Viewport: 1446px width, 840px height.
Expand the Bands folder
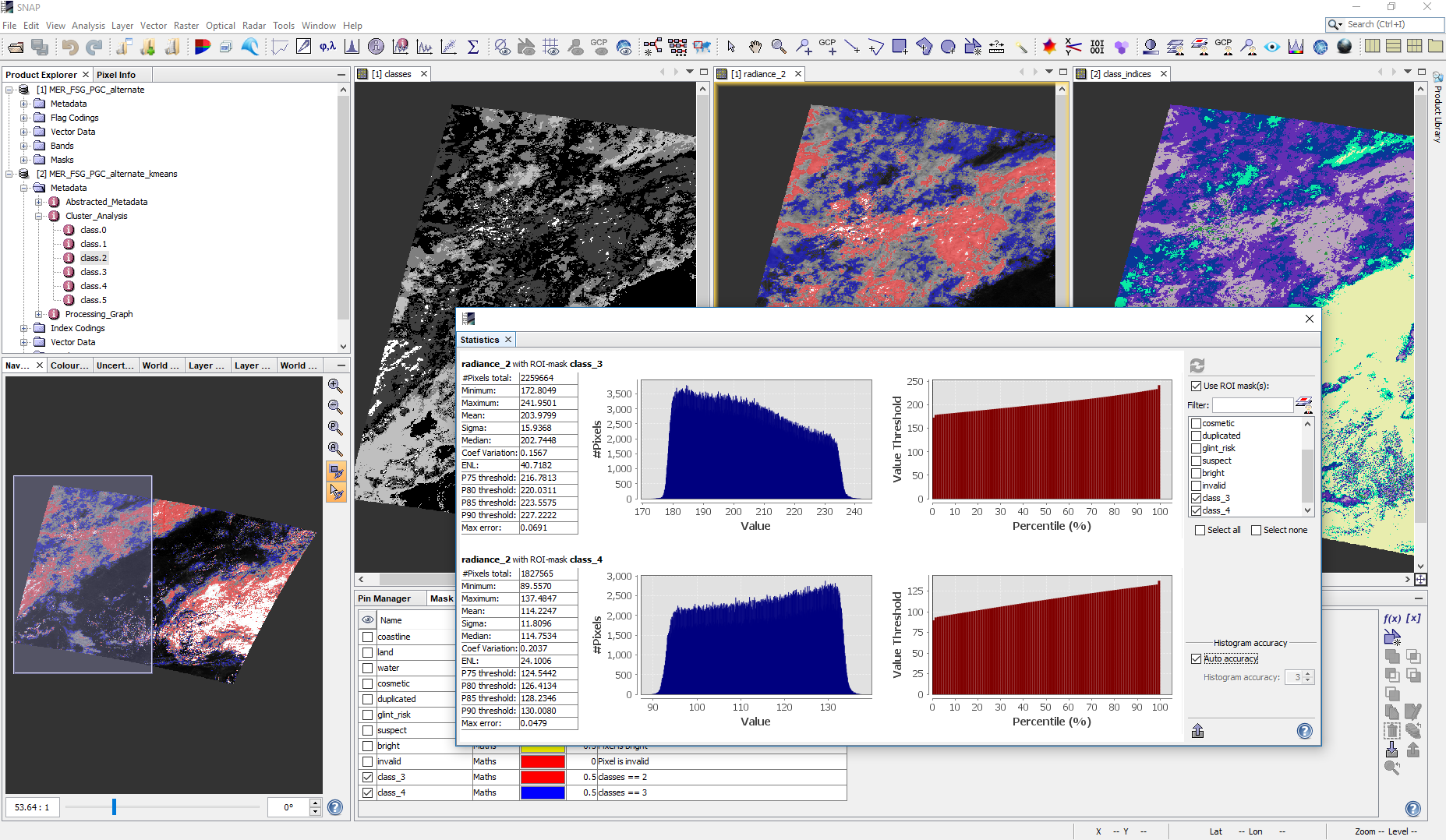[24, 146]
